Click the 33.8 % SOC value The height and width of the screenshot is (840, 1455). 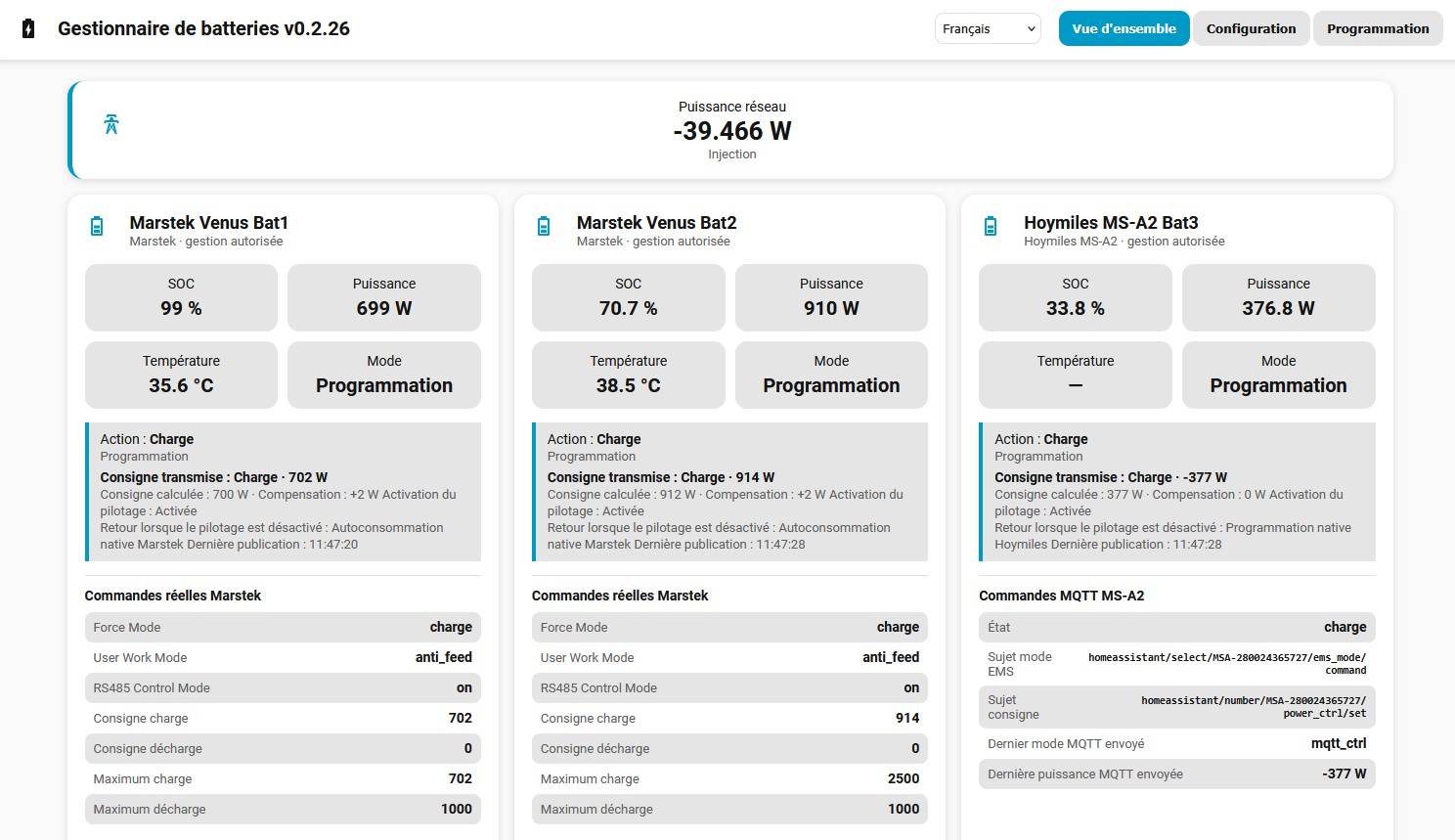click(x=1076, y=308)
